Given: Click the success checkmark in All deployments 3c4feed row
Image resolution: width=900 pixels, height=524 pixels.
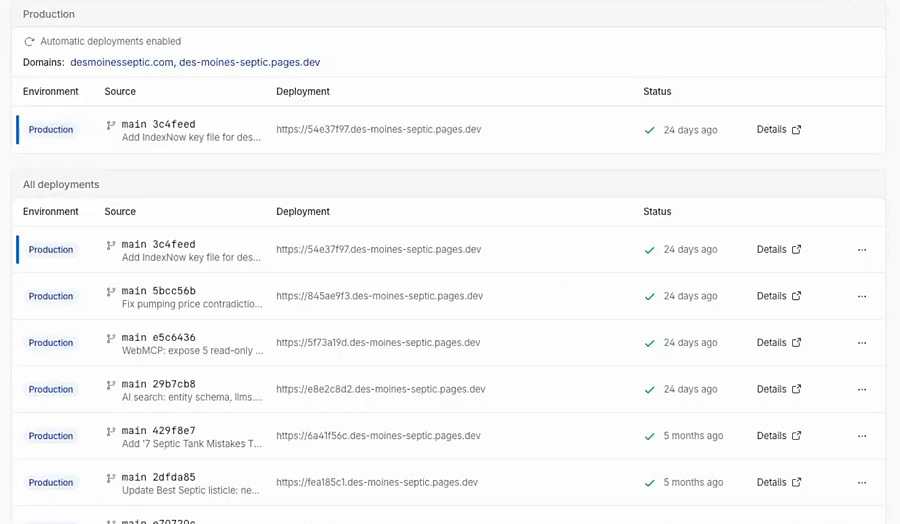Looking at the screenshot, I should 649,250.
